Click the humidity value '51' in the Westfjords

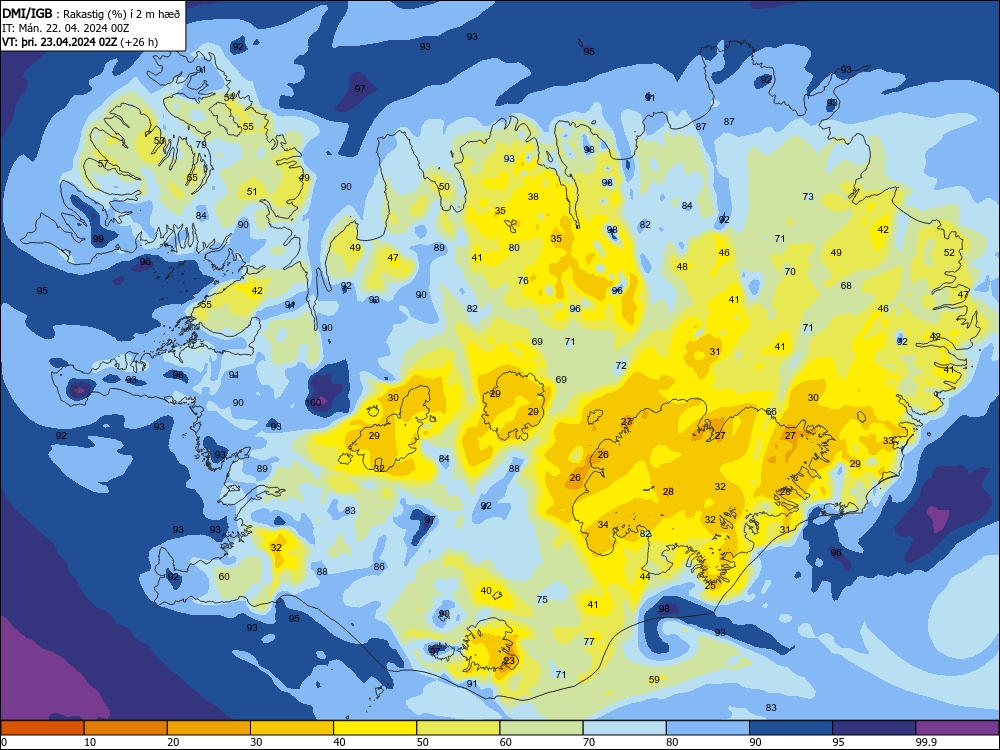click(253, 191)
